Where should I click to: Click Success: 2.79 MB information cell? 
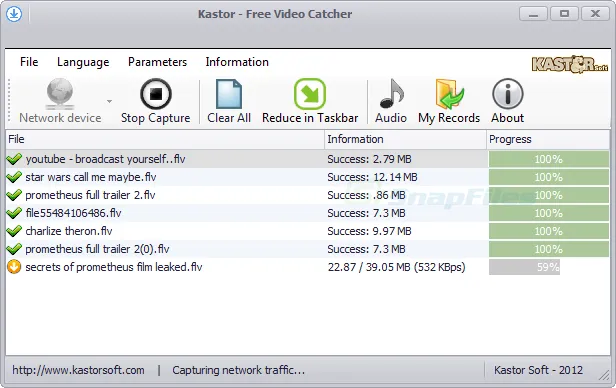pos(369,159)
